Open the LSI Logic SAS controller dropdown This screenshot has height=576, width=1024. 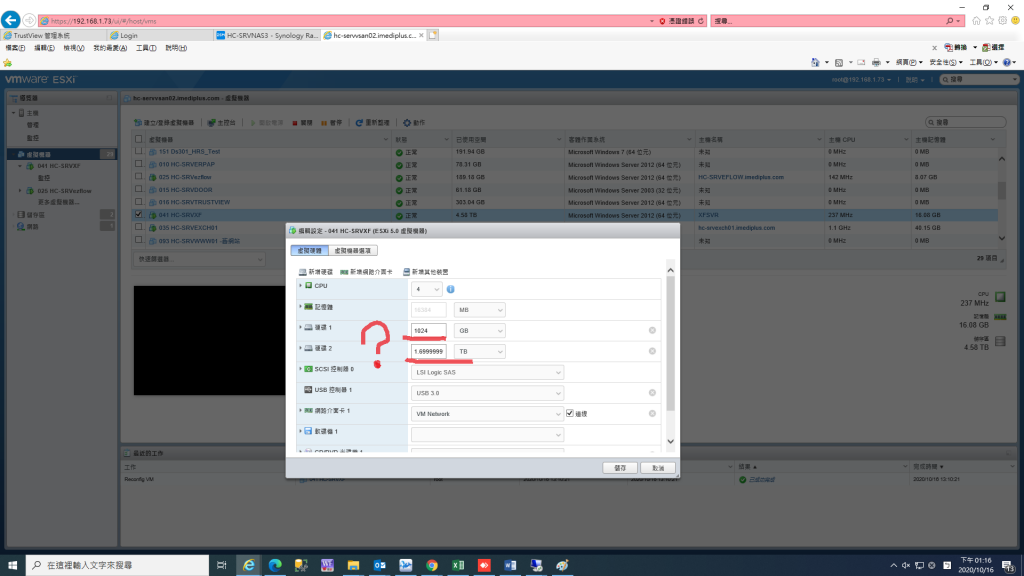point(487,372)
